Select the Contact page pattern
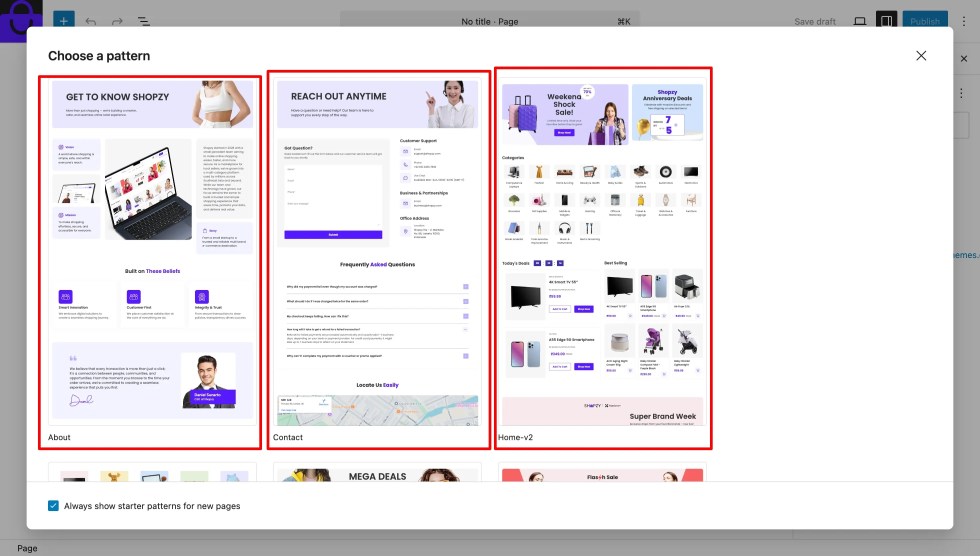The image size is (980, 556). (x=379, y=259)
